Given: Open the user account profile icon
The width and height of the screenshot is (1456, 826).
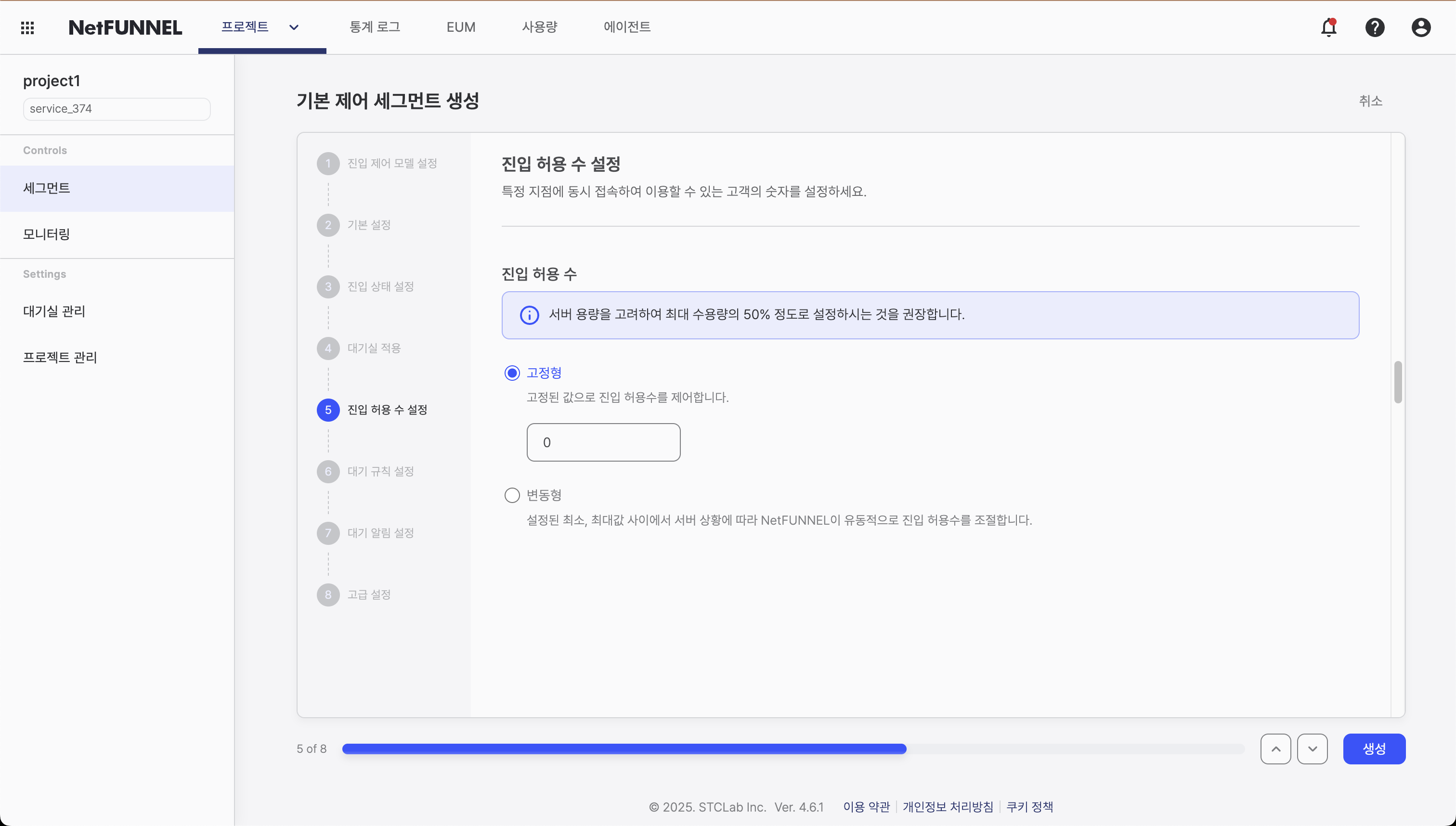Looking at the screenshot, I should (1420, 26).
